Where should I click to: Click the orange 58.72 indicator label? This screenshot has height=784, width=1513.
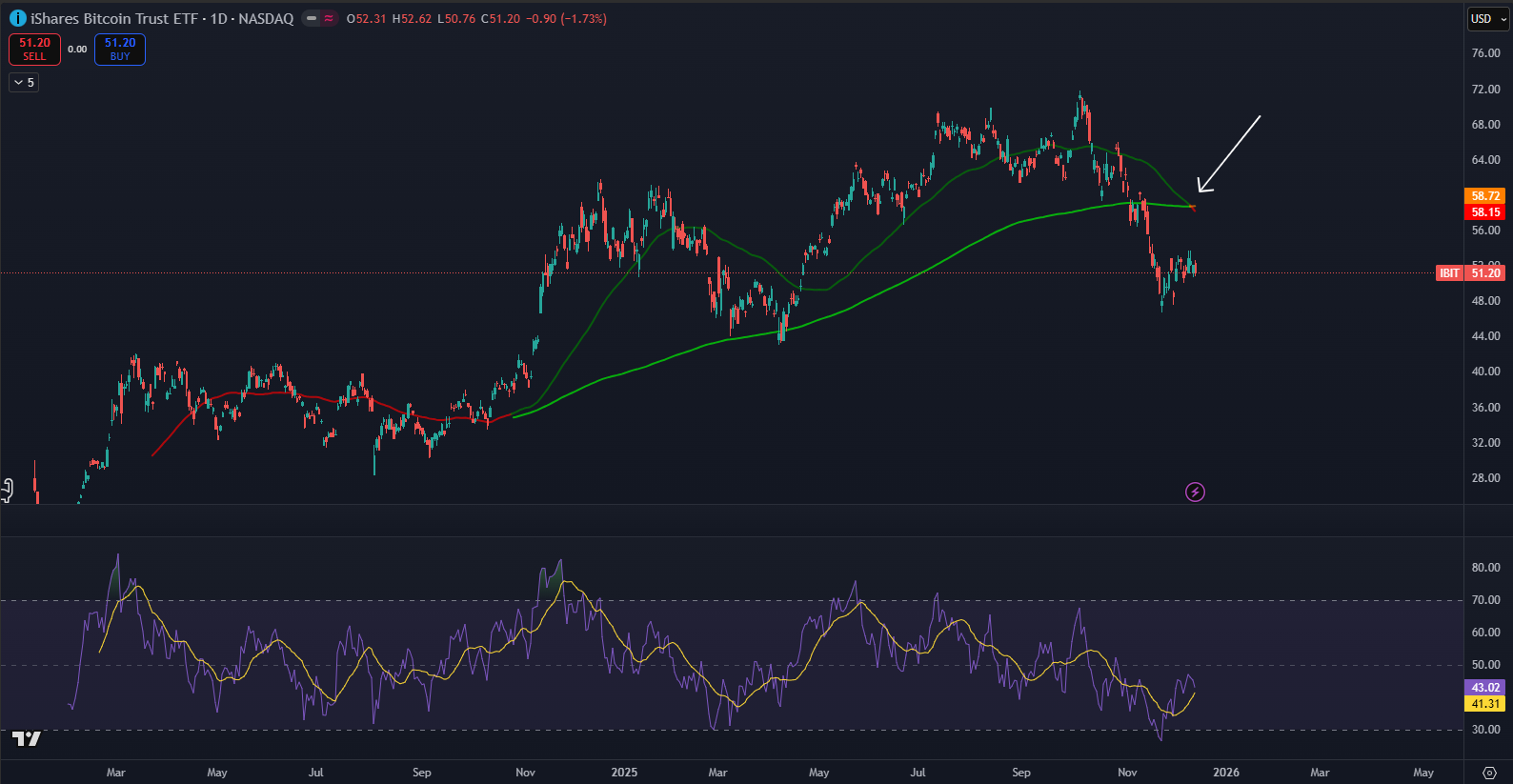(x=1484, y=196)
